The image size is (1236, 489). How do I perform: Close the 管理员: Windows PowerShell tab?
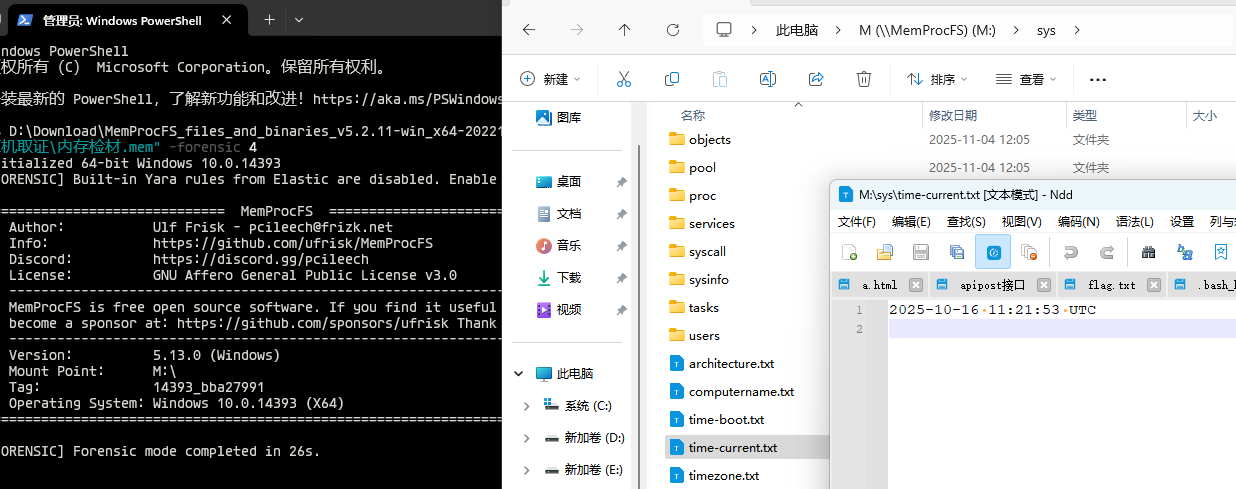click(226, 20)
